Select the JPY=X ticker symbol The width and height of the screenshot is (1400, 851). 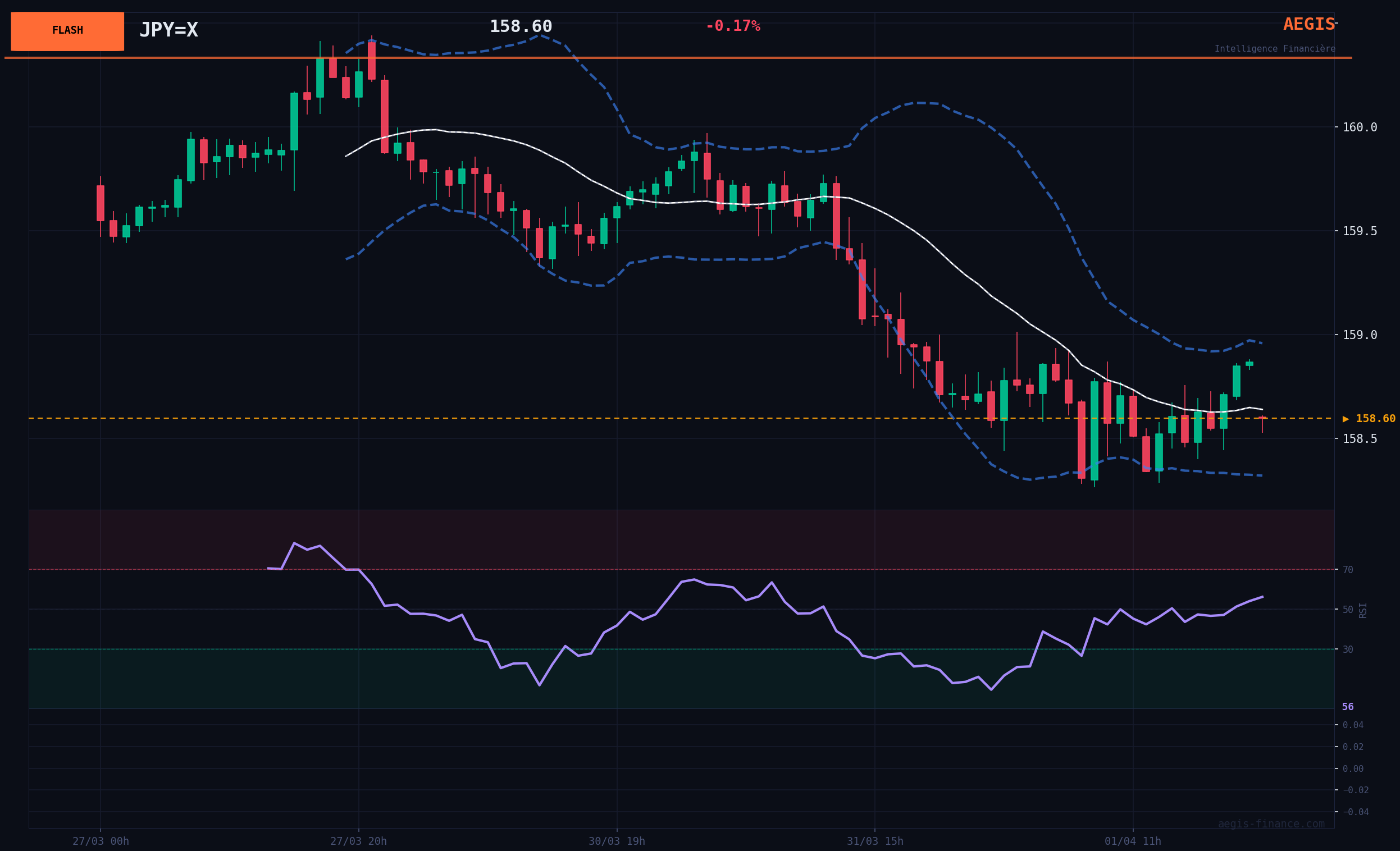(x=168, y=30)
